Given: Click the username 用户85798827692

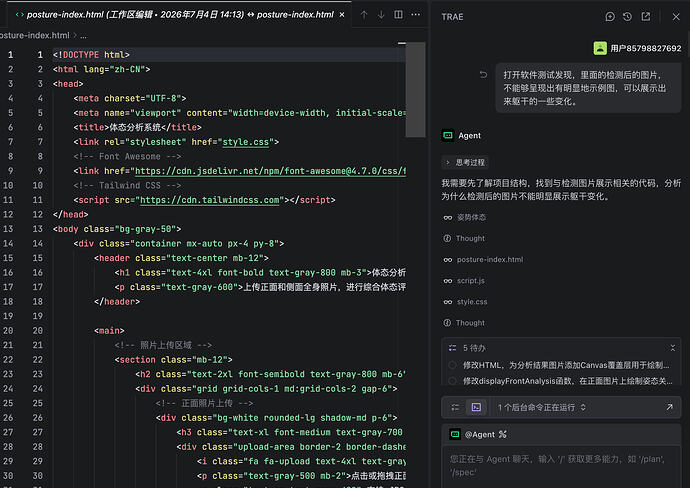Looking at the screenshot, I should pyautogui.click(x=646, y=48).
